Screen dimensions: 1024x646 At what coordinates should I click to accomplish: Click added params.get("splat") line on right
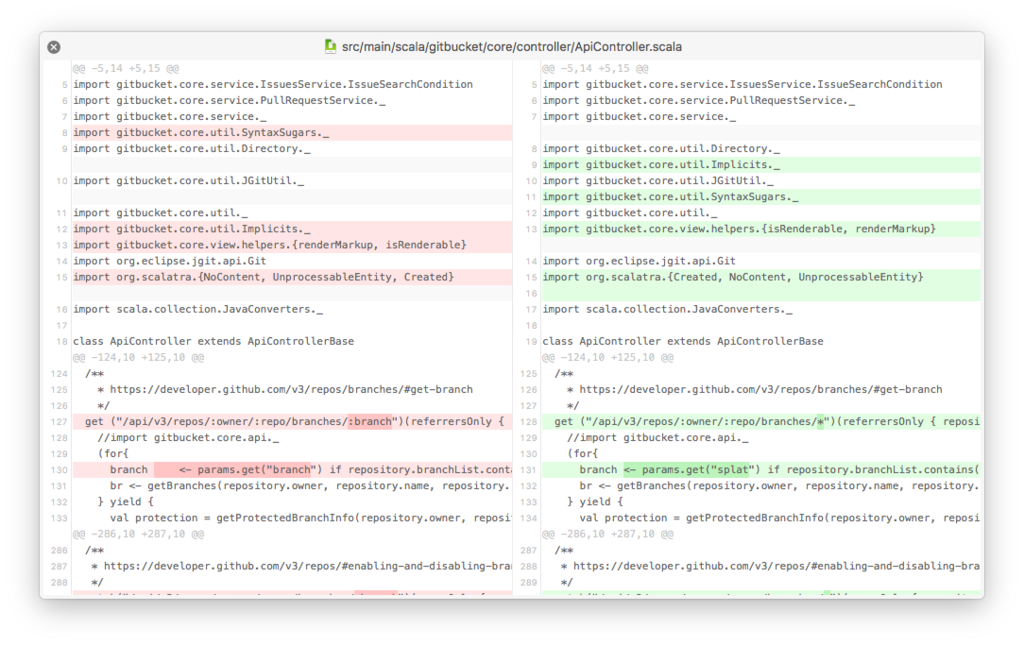(761, 470)
